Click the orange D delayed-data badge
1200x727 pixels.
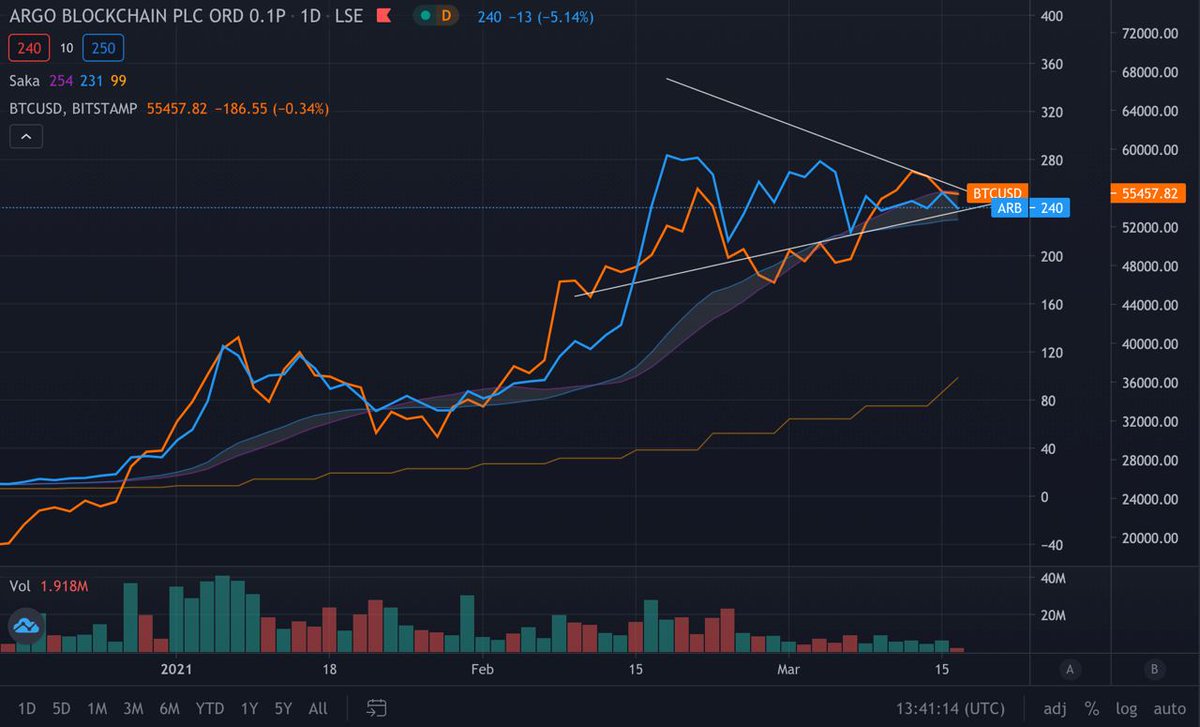click(446, 16)
